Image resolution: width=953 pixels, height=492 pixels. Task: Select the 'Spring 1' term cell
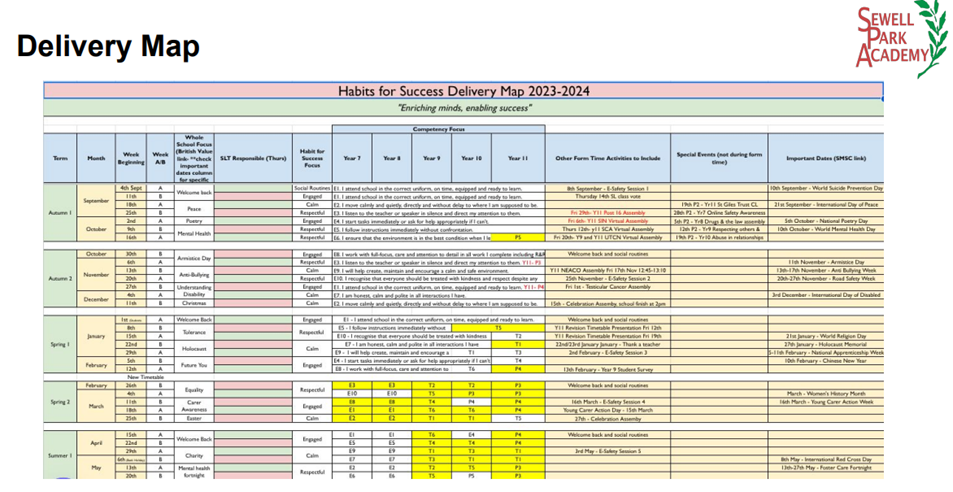60,344
